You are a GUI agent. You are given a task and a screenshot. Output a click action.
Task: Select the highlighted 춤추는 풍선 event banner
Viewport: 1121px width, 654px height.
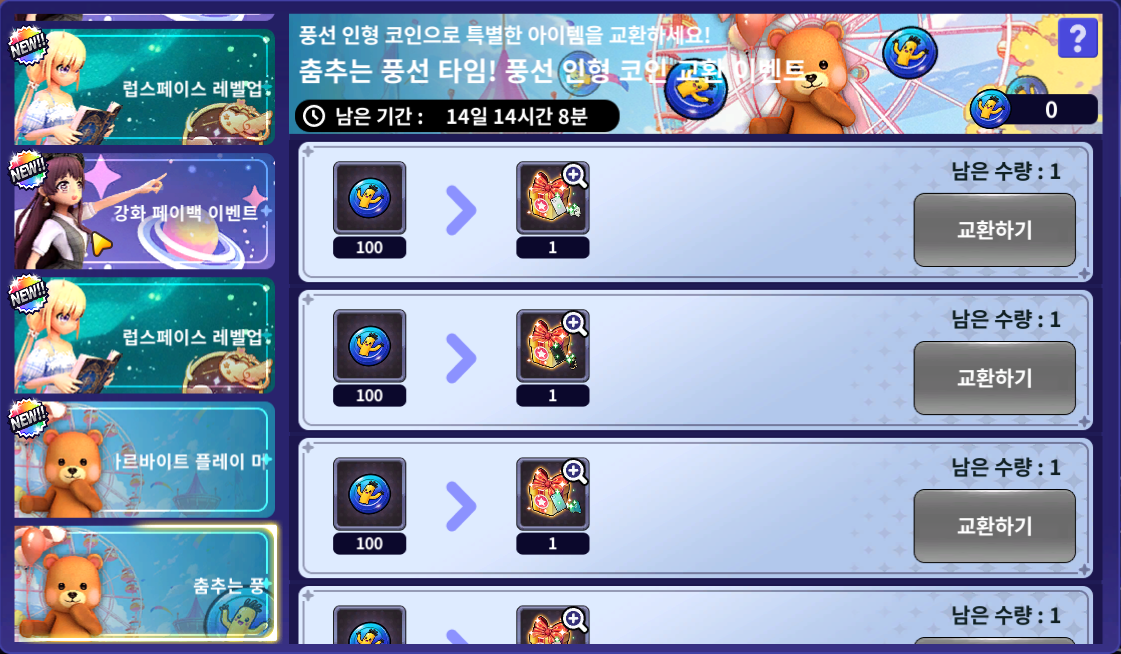coord(144,584)
